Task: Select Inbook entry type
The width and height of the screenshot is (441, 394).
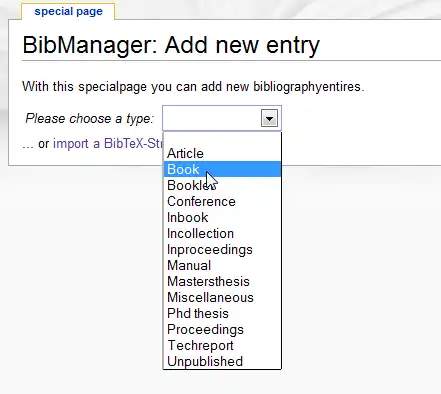Action: pyautogui.click(x=222, y=217)
